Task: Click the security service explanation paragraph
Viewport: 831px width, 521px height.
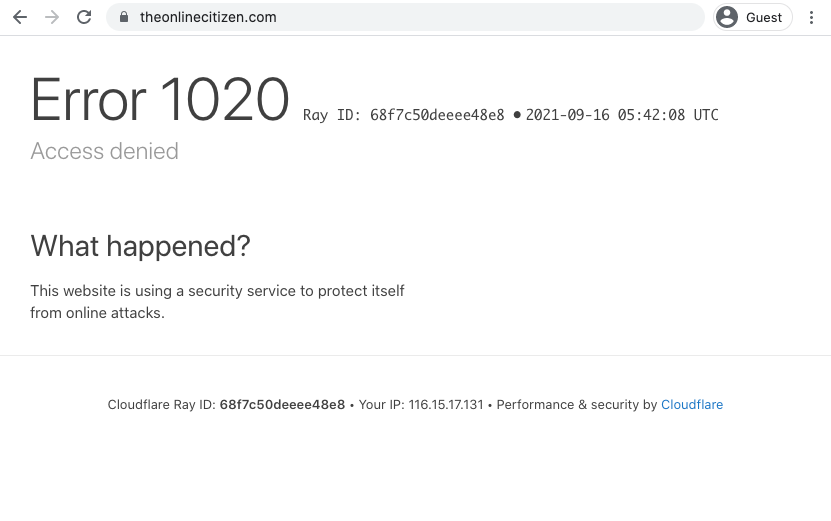Action: 217,301
